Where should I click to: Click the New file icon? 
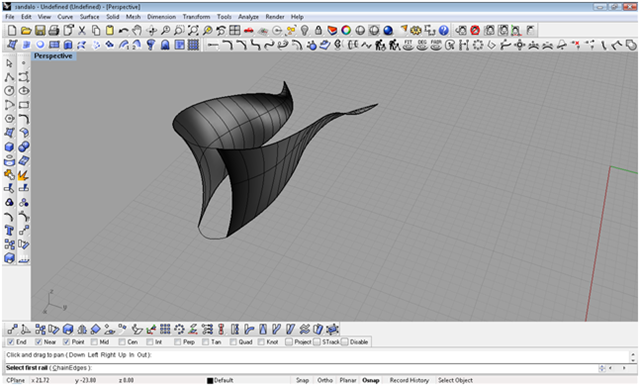(x=12, y=30)
